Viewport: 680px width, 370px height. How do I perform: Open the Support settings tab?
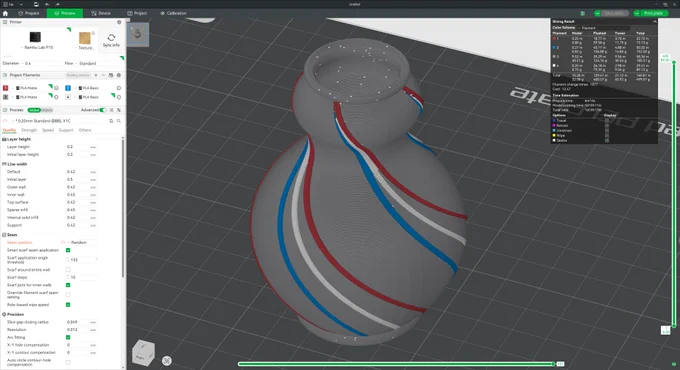[x=66, y=130]
